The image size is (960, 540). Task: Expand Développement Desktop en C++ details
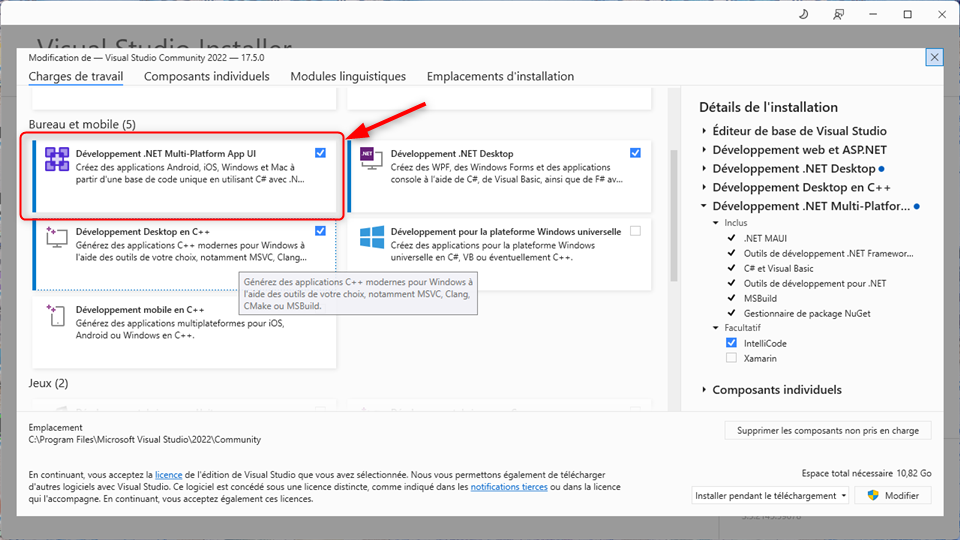point(704,188)
